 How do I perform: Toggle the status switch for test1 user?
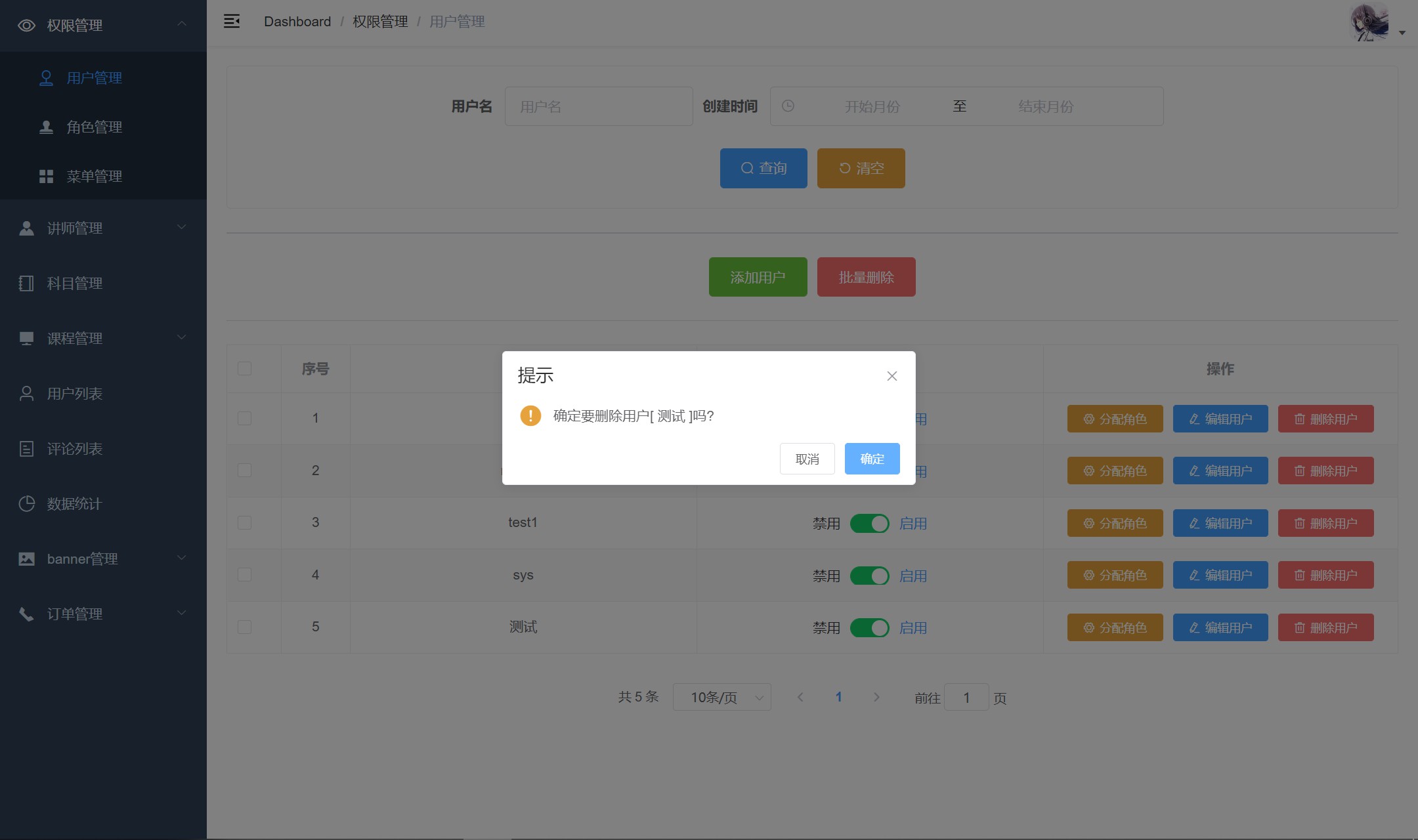(x=869, y=523)
